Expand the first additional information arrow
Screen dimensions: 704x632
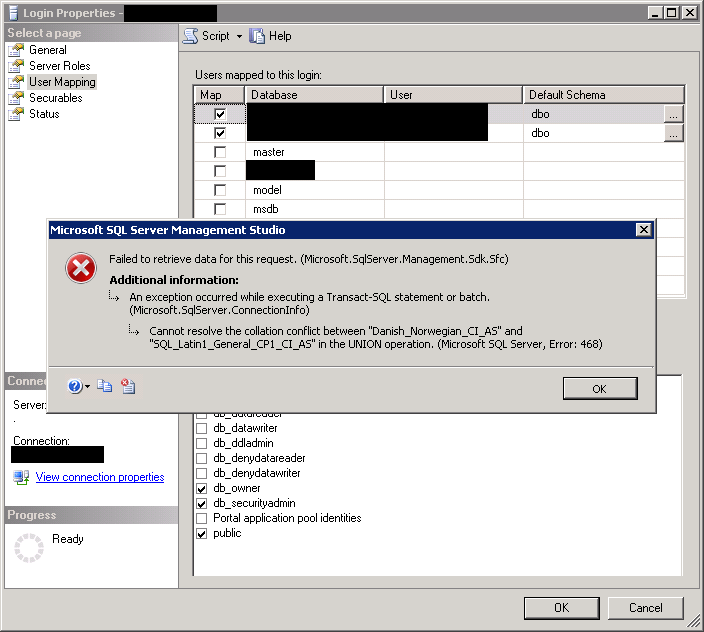114,297
